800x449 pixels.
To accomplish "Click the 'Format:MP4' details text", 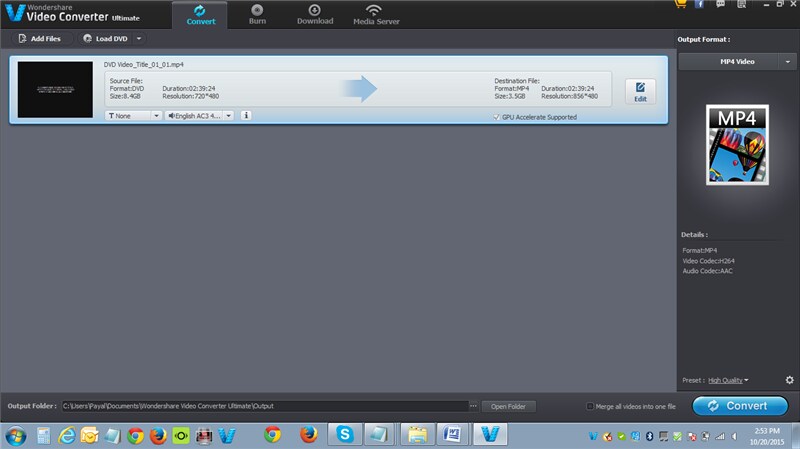I will tap(699, 251).
